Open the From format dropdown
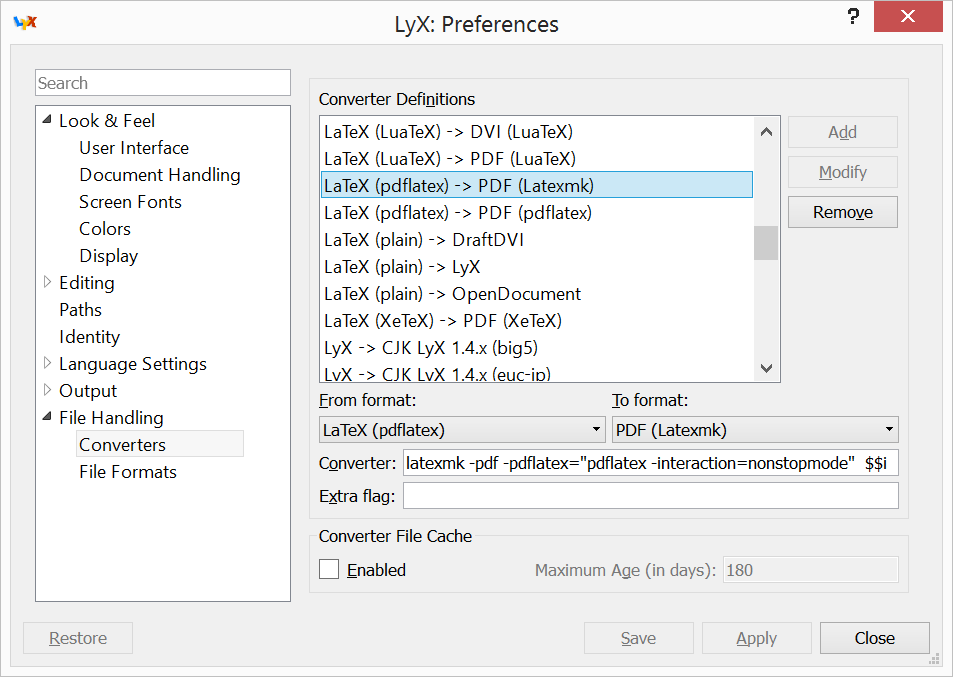Viewport: 953px width, 677px height. tap(462, 430)
